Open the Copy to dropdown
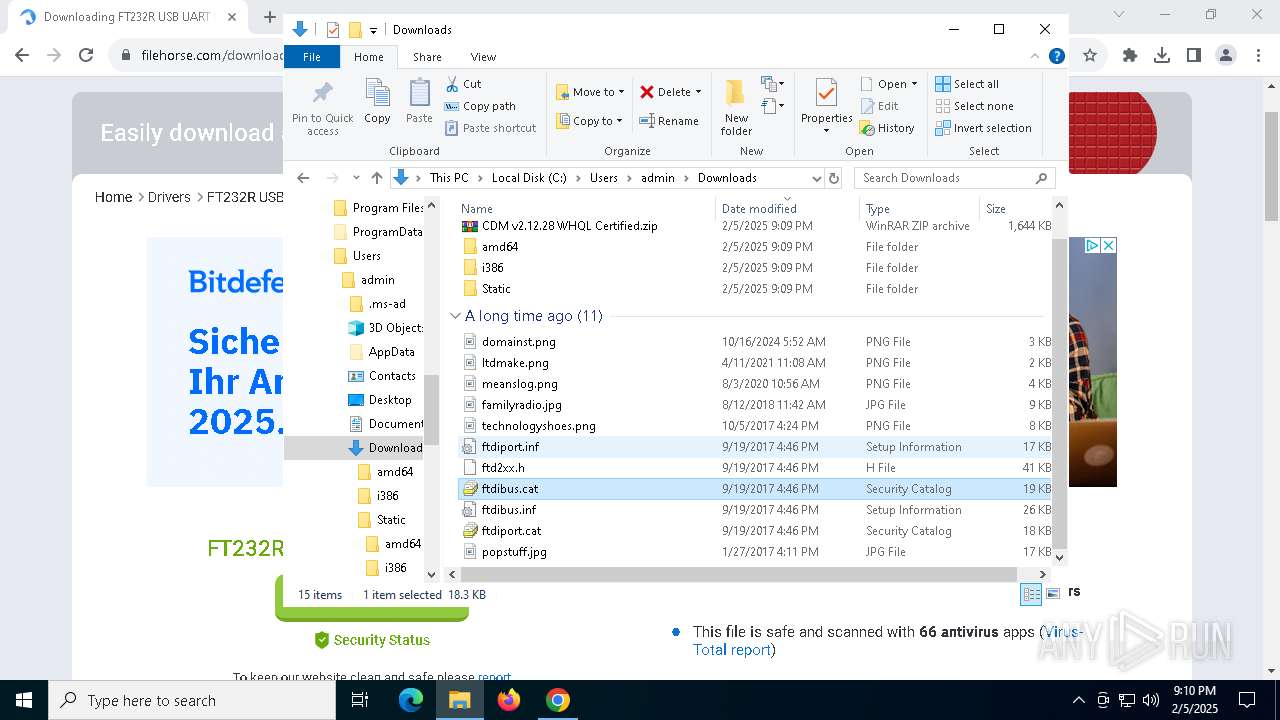The image size is (1280, 720). point(589,121)
